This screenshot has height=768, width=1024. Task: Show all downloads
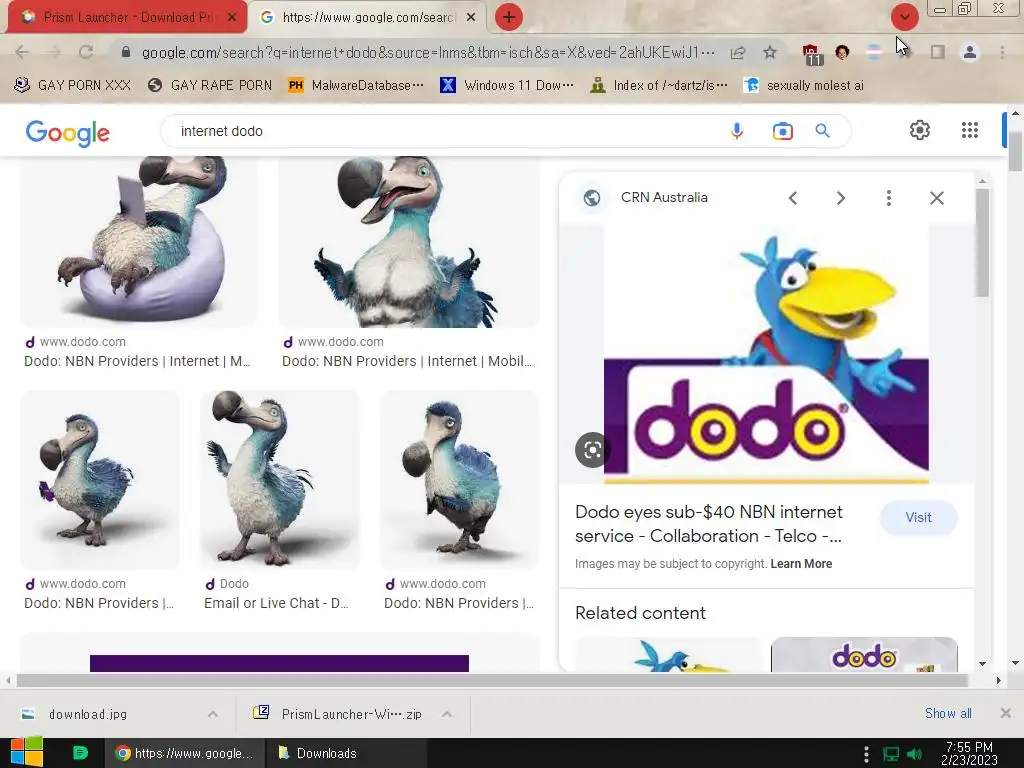[948, 714]
